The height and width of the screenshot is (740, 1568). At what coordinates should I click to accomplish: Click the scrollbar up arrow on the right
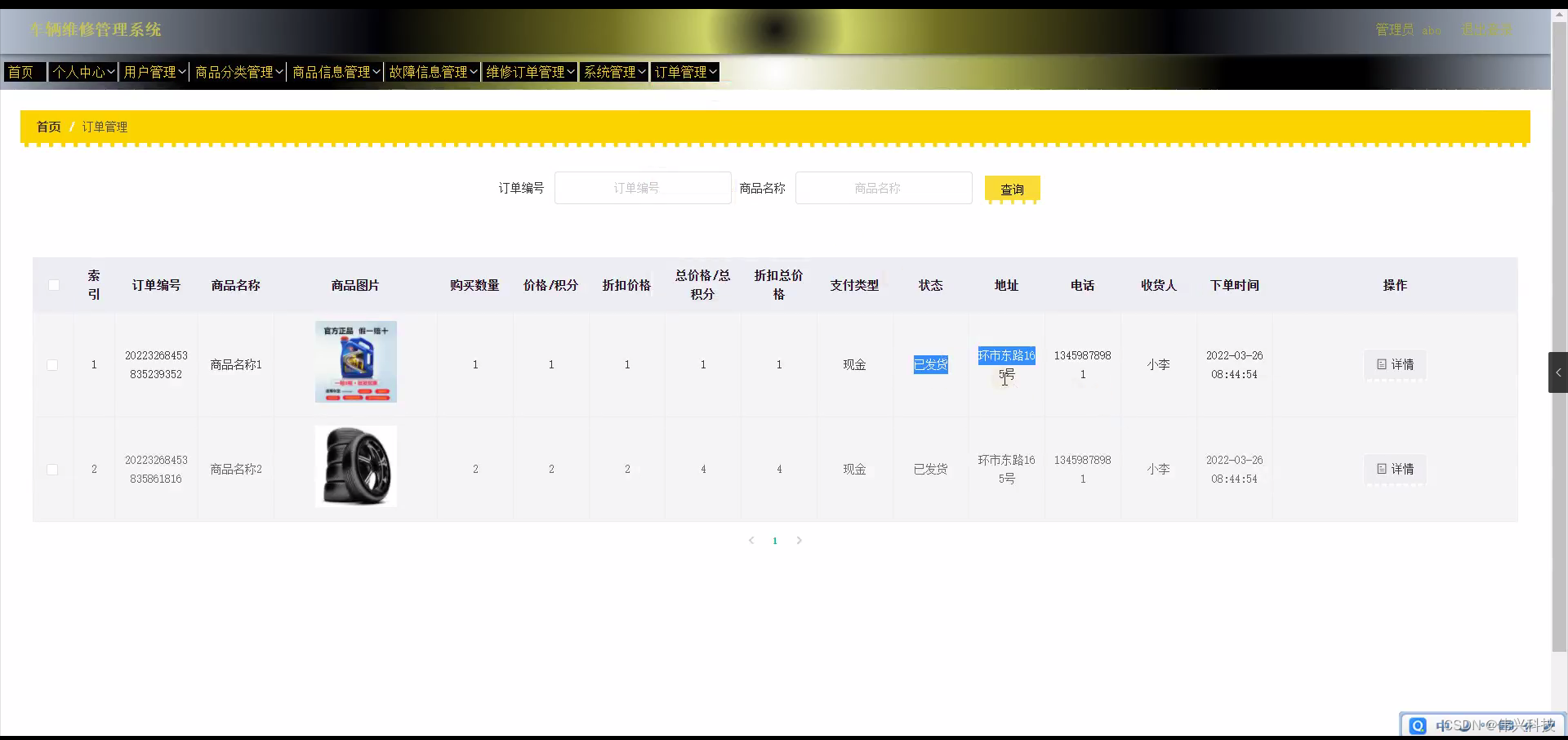click(1558, 13)
